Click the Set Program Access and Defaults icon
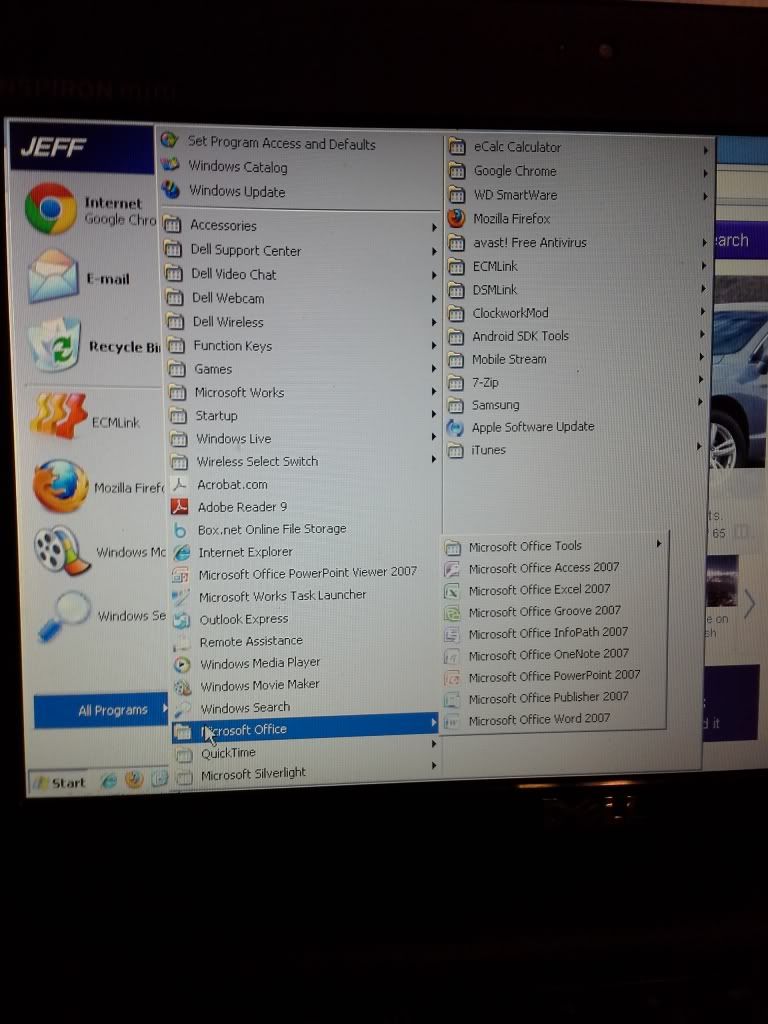 [169, 140]
